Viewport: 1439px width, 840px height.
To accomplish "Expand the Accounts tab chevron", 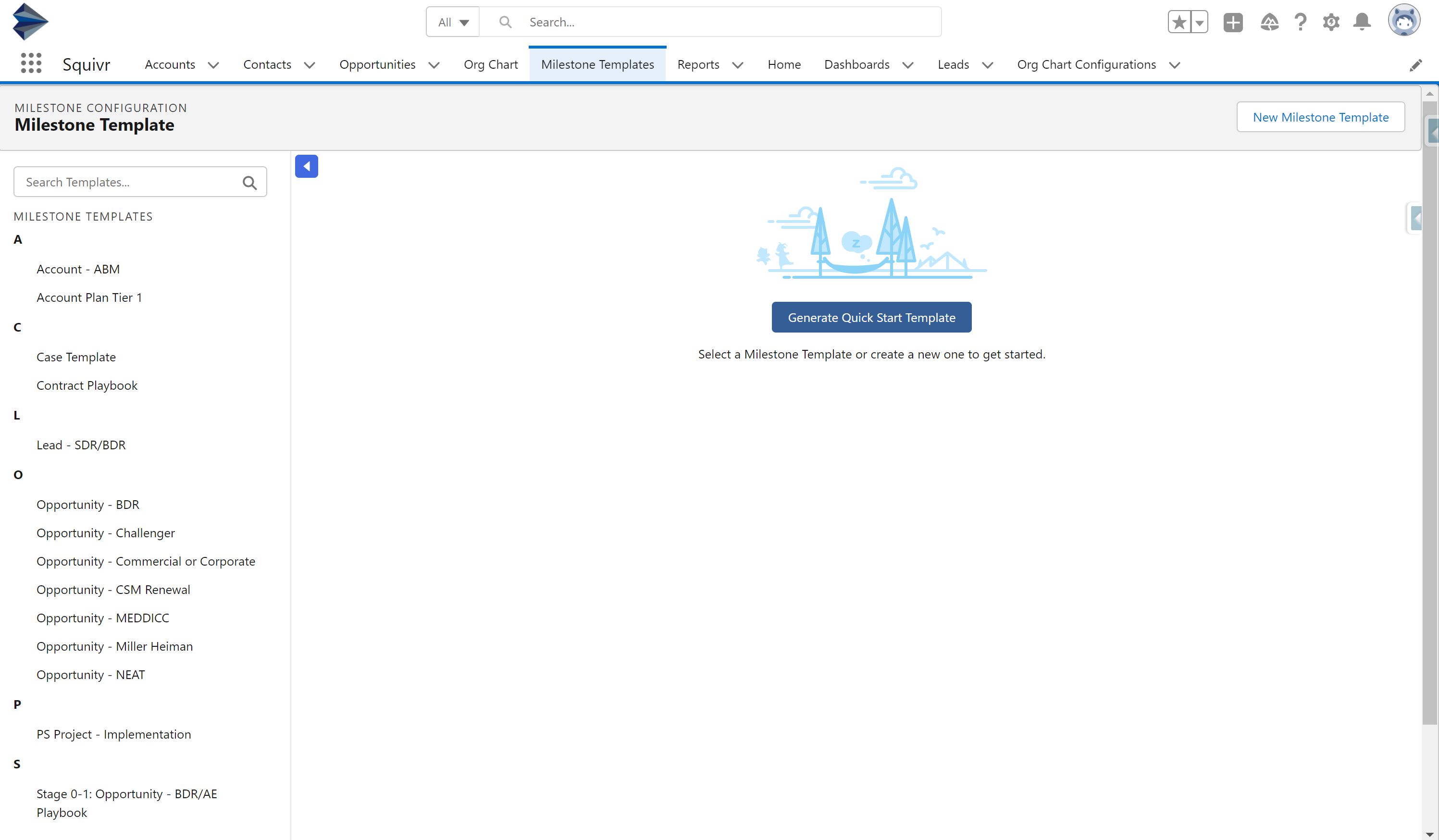I will (213, 65).
